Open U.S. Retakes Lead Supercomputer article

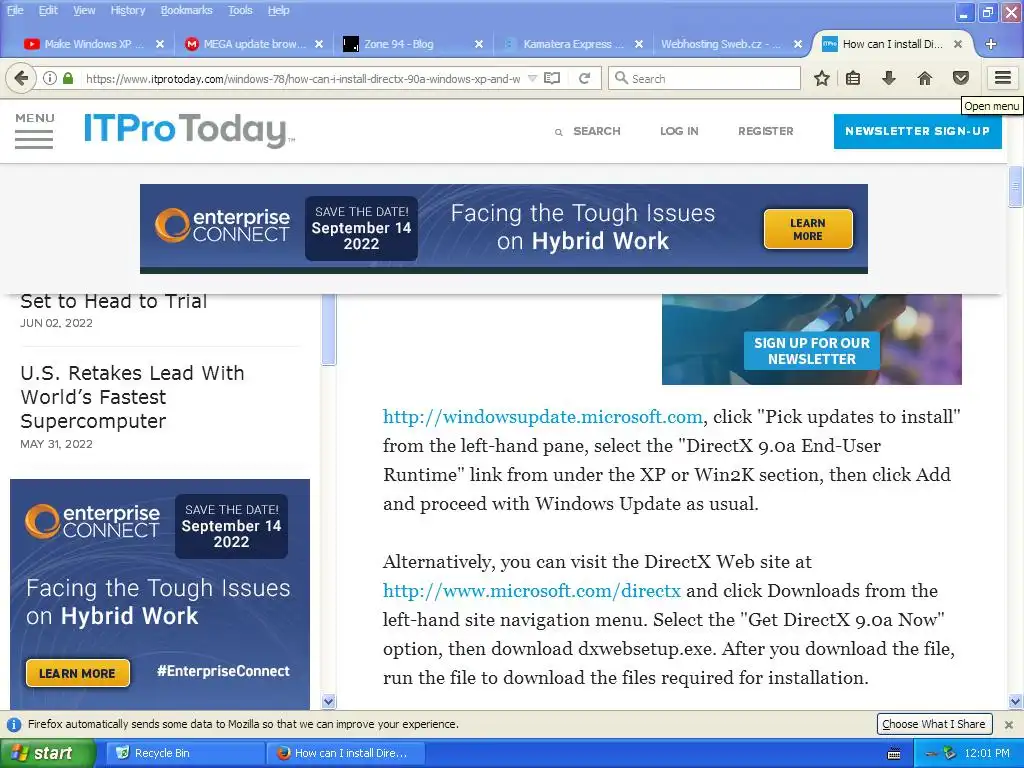(x=132, y=397)
